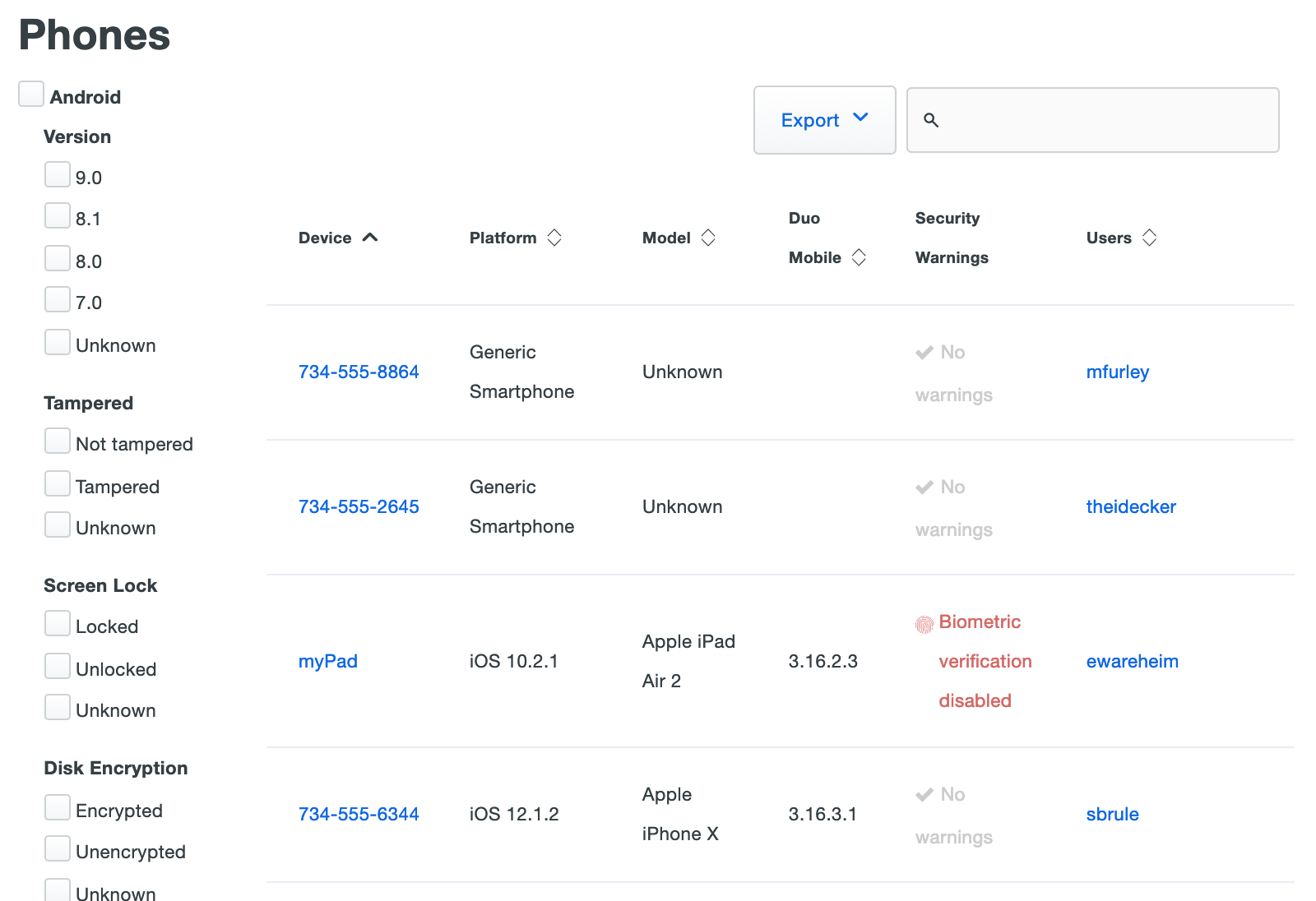Open the Export dropdown menu
Image resolution: width=1316 pixels, height=901 pixels.
tap(824, 120)
